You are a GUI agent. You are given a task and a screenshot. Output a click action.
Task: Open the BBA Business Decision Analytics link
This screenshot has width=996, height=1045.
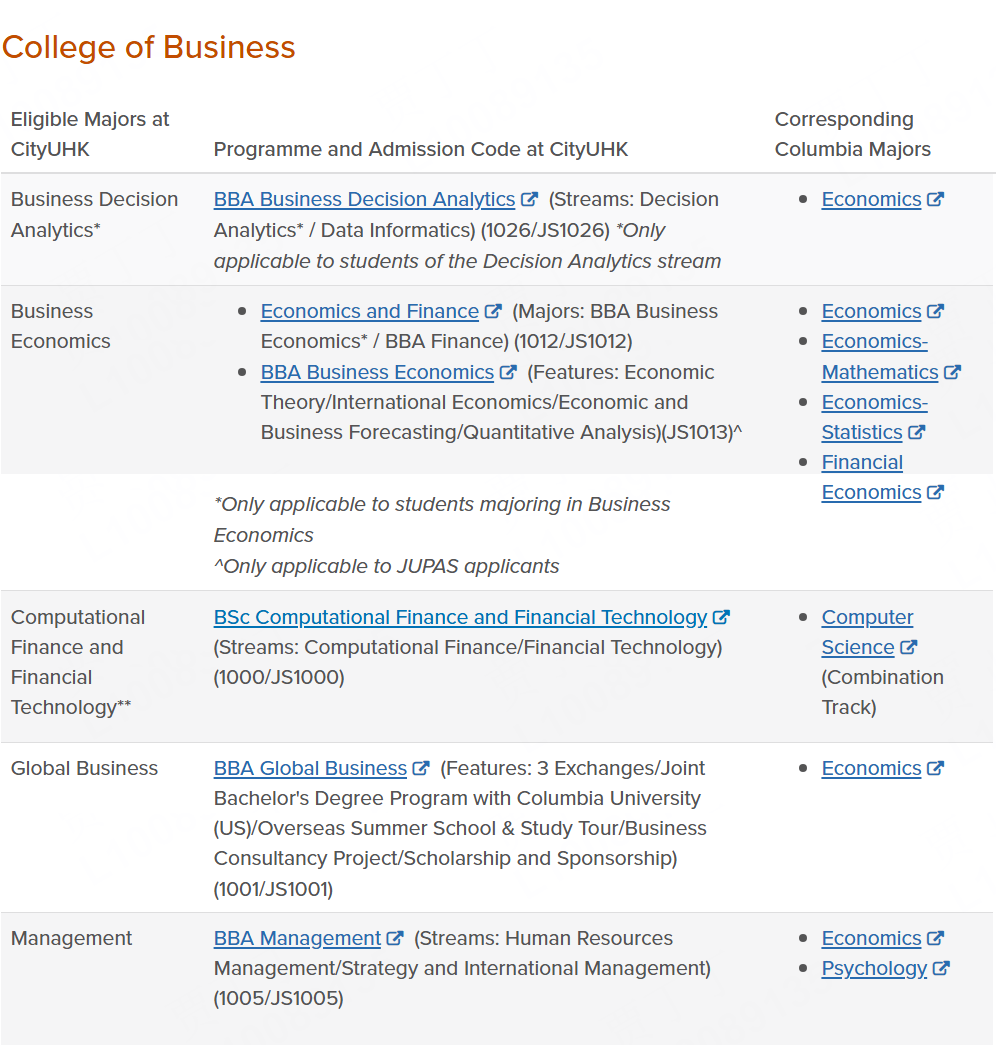(x=364, y=199)
